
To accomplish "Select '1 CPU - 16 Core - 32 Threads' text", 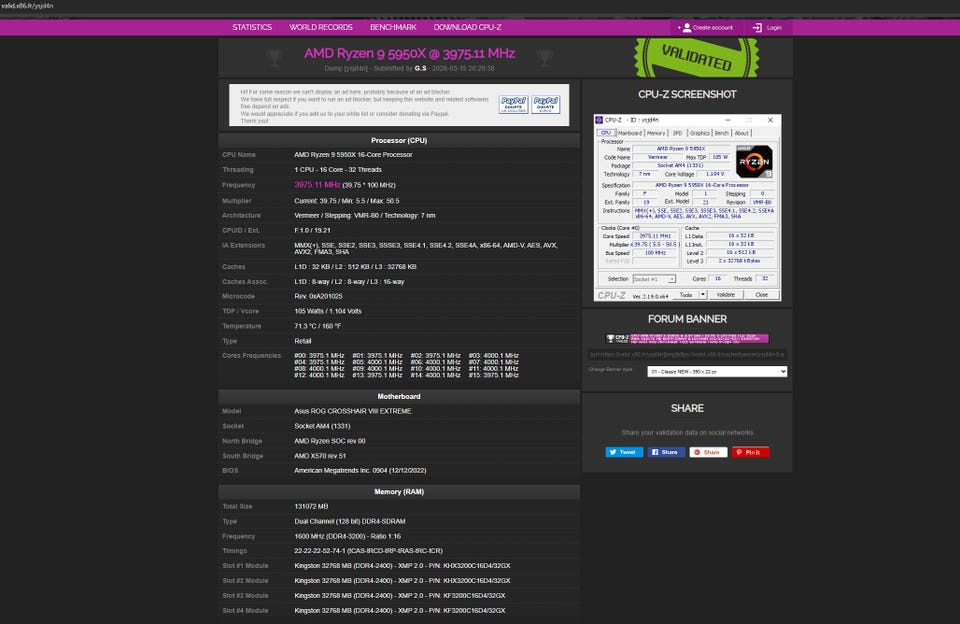I will point(338,170).
